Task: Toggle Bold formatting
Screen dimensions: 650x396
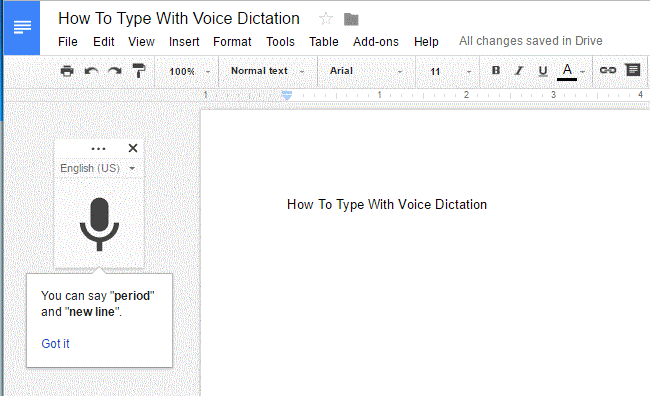Action: [496, 70]
